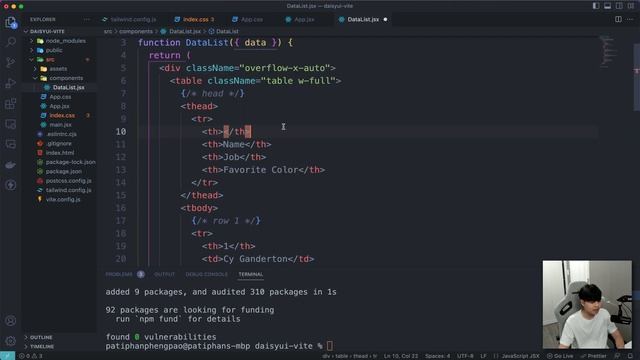This screenshot has width=640, height=360.
Task: Change UTF-8 file encoding
Action: click(x=465, y=356)
